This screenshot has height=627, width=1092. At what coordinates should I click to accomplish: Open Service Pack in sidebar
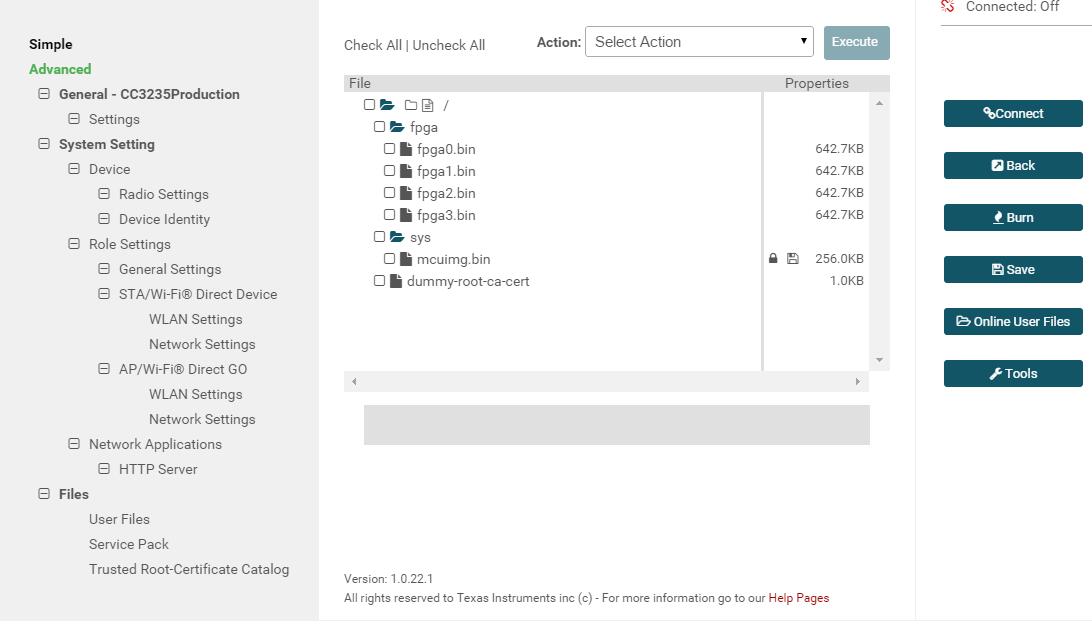pyautogui.click(x=129, y=544)
